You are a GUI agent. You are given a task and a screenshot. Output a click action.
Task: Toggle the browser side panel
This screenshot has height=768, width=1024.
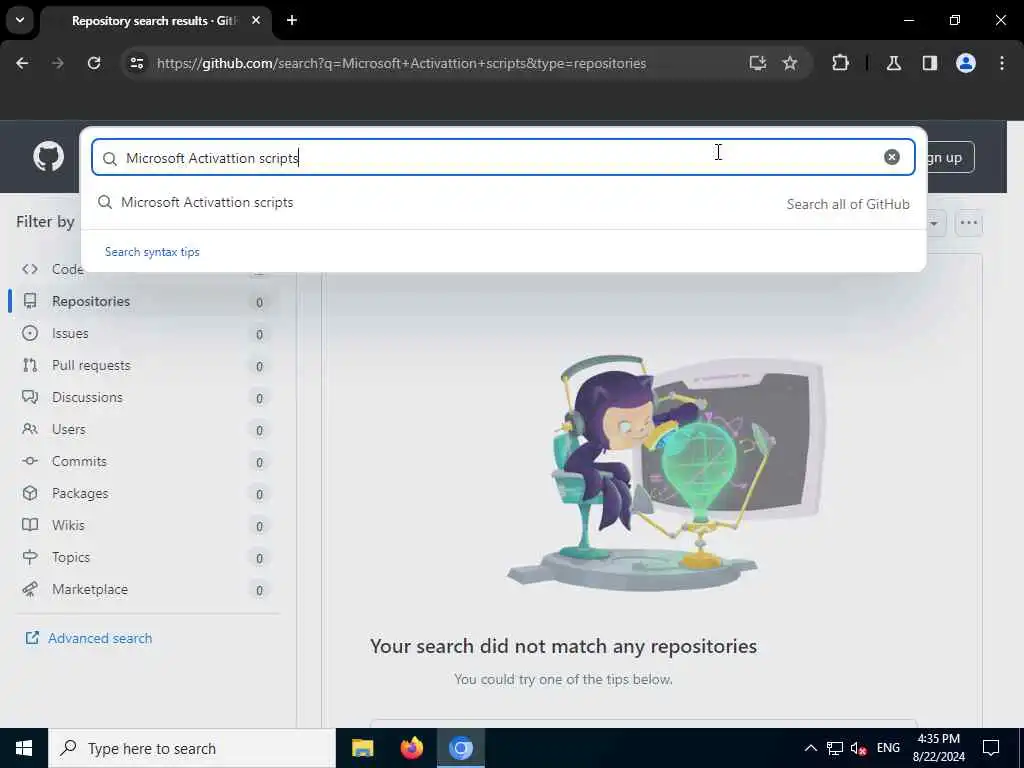pyautogui.click(x=930, y=63)
